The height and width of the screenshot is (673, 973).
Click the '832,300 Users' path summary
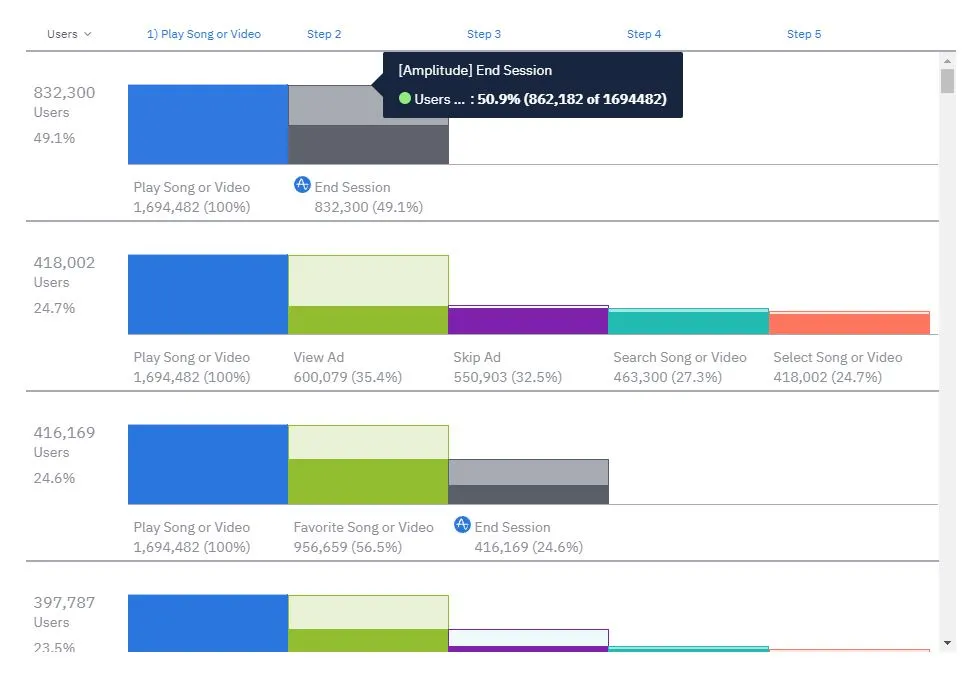(65, 102)
